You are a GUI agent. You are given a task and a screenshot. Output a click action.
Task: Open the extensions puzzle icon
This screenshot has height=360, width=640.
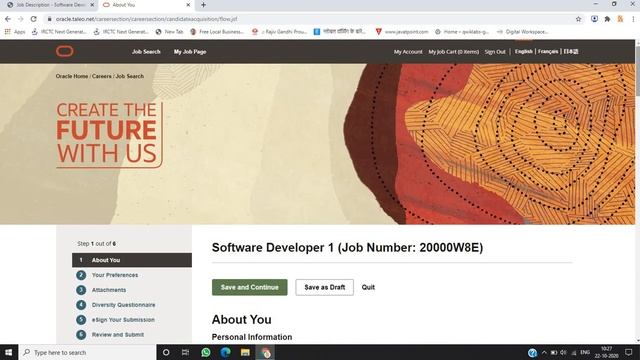click(607, 19)
